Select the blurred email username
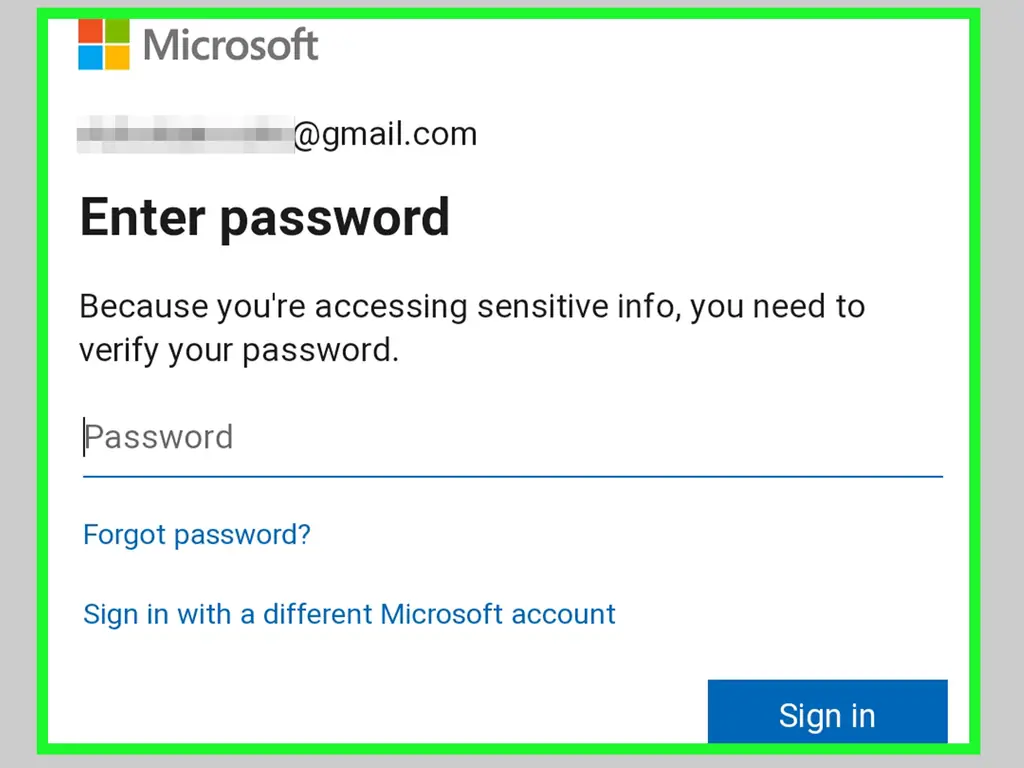 [185, 134]
